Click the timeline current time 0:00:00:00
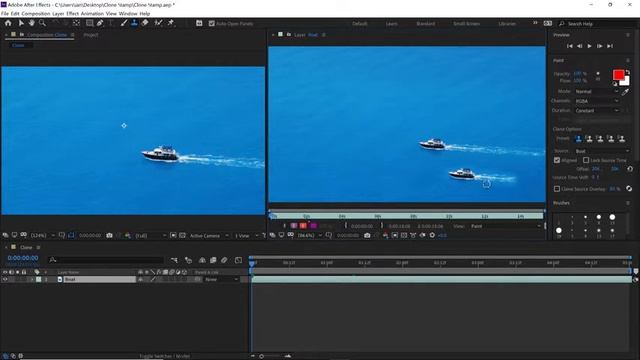 [x=23, y=258]
